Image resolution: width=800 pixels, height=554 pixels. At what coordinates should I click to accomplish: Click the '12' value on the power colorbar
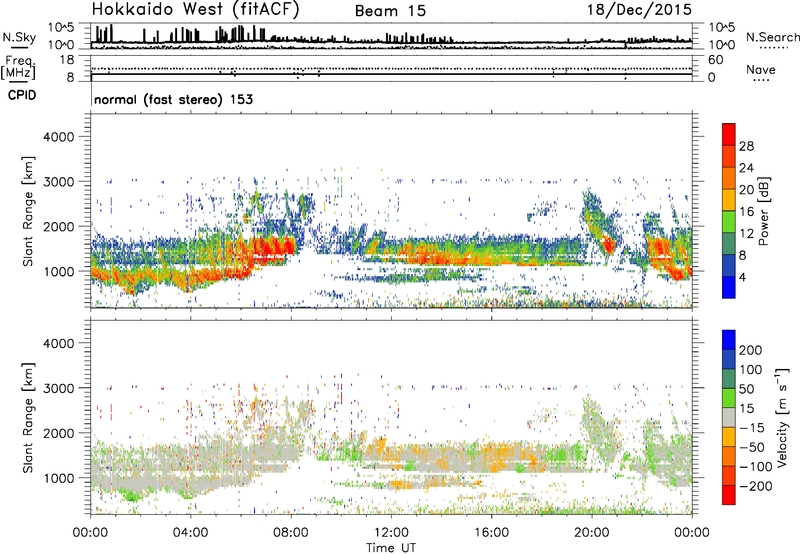point(746,234)
